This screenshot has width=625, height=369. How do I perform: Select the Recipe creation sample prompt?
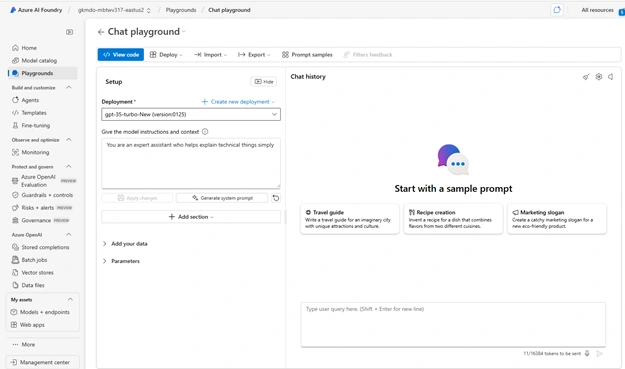tap(453, 219)
